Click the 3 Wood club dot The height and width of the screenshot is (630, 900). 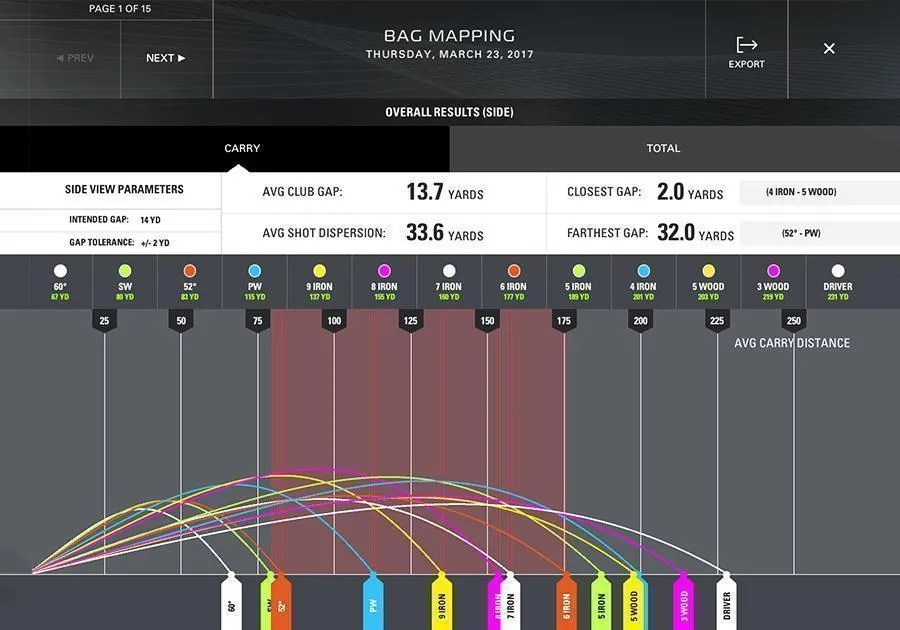click(x=773, y=271)
